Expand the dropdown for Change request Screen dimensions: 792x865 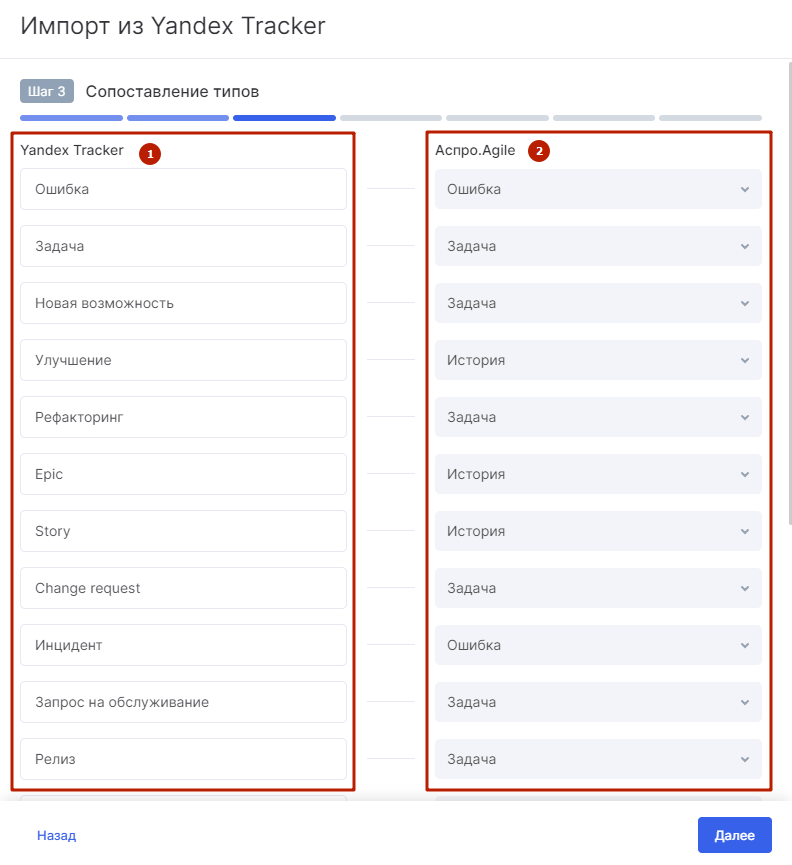point(598,588)
